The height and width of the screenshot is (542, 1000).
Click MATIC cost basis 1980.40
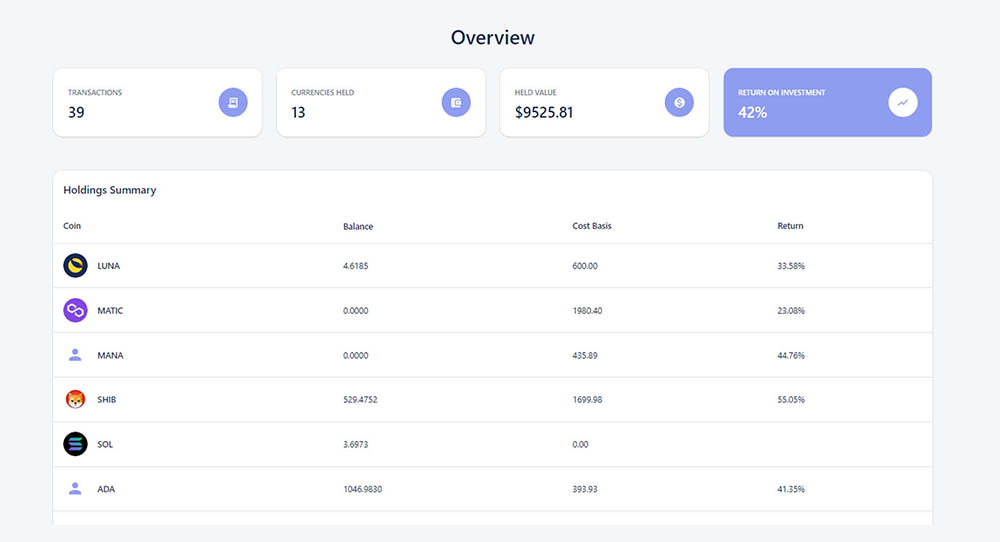587,311
